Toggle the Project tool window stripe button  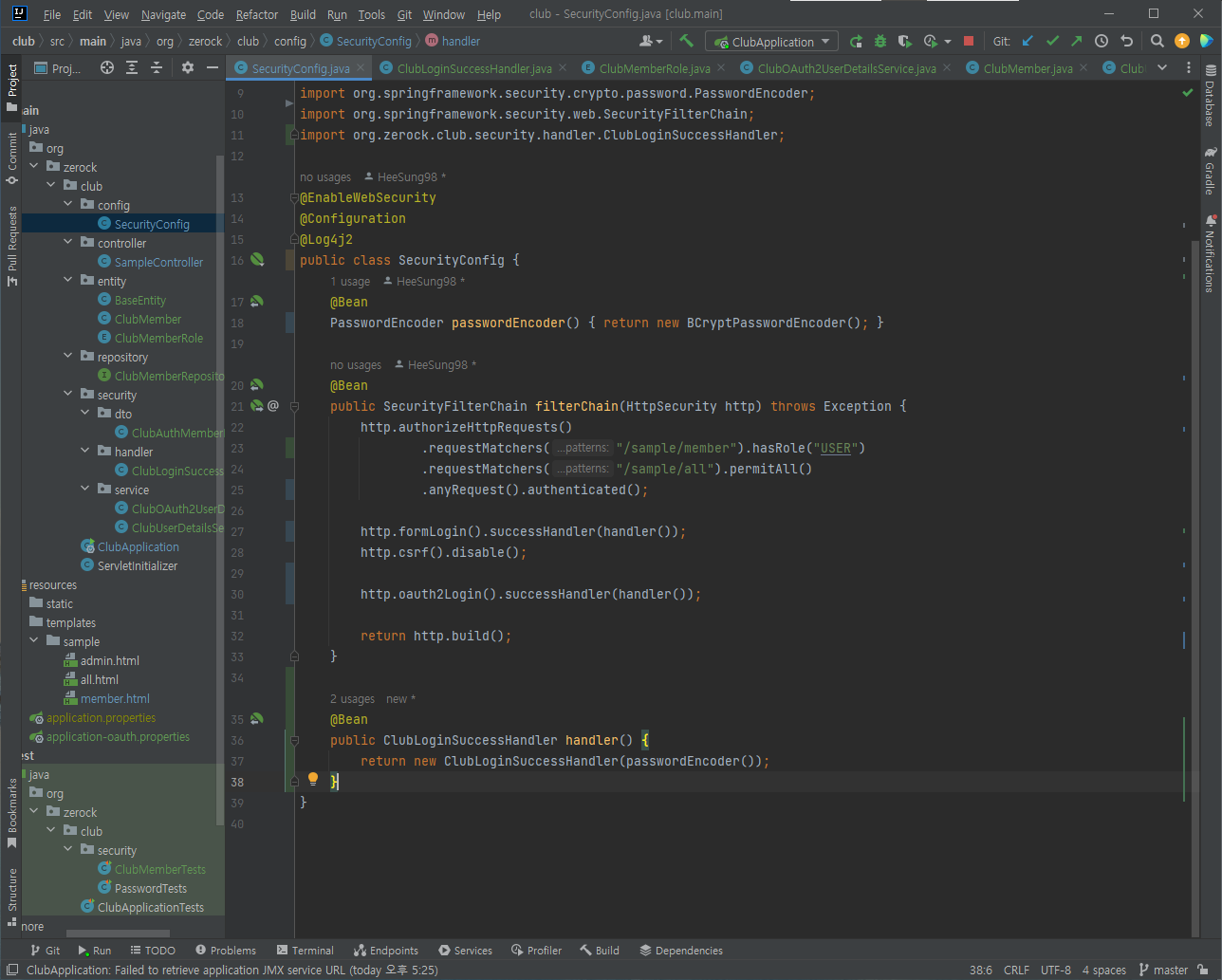click(x=11, y=87)
